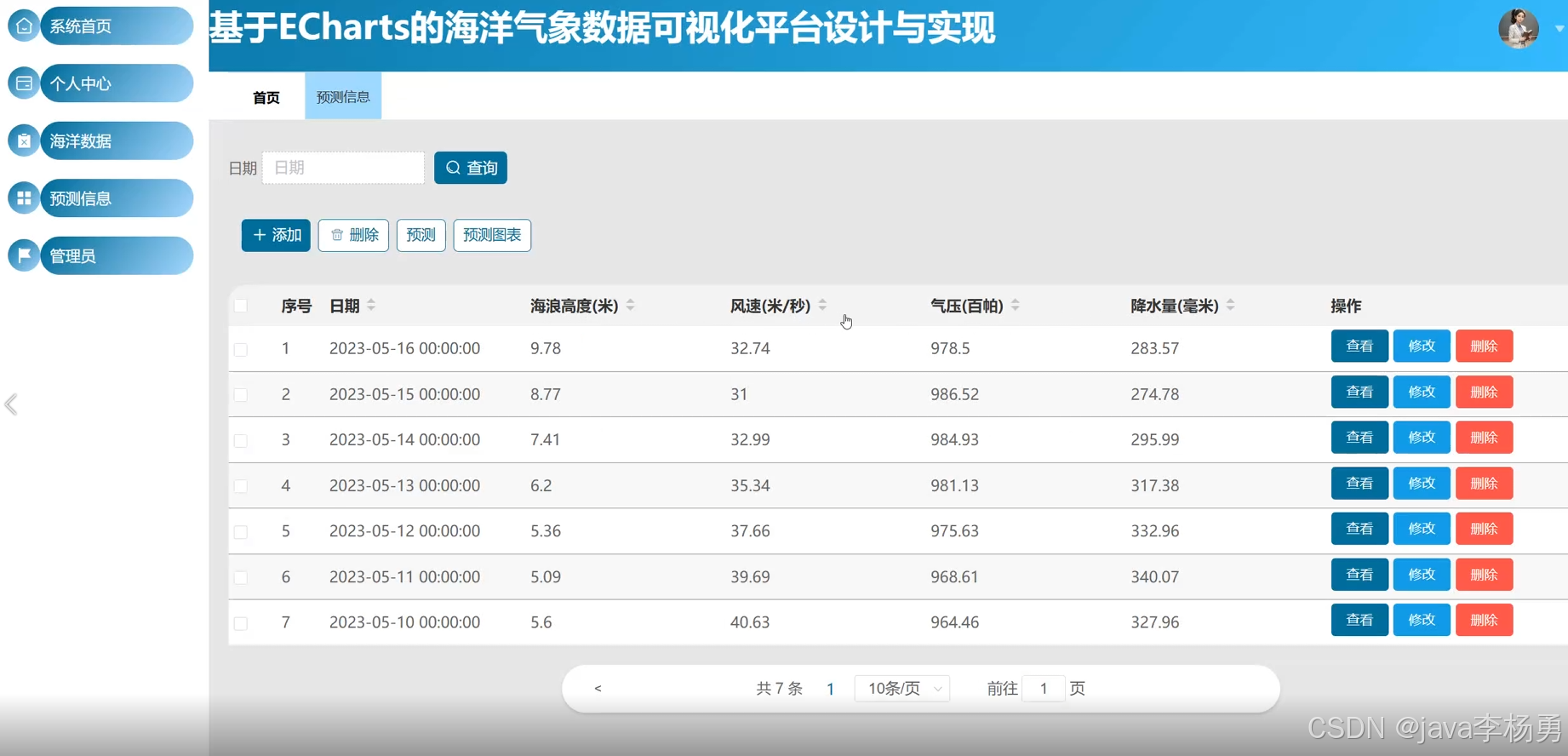This screenshot has width=1568, height=756.
Task: Check the box for row 7
Action: tap(241, 623)
